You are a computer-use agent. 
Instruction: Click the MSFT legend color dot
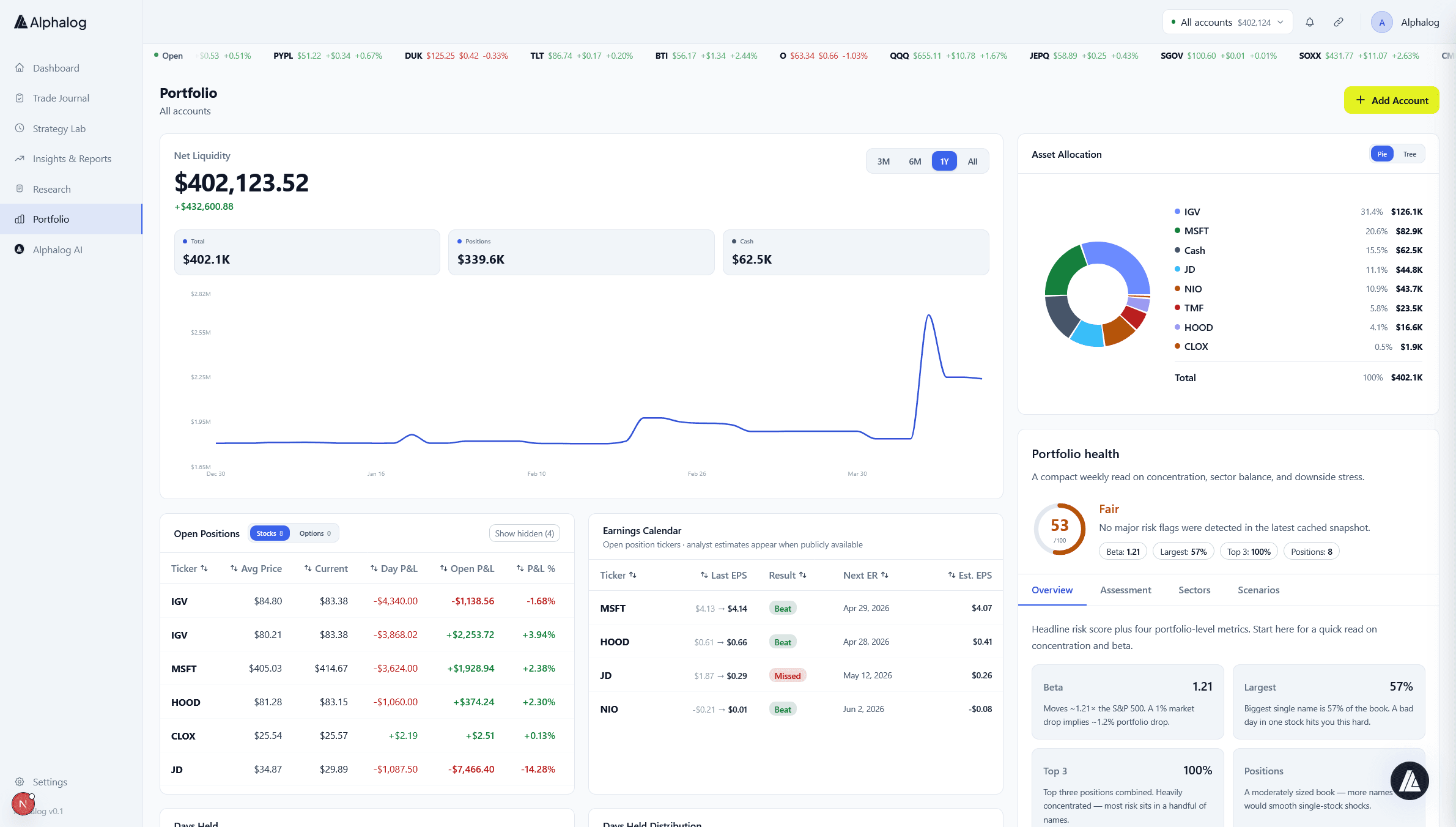coord(1177,231)
